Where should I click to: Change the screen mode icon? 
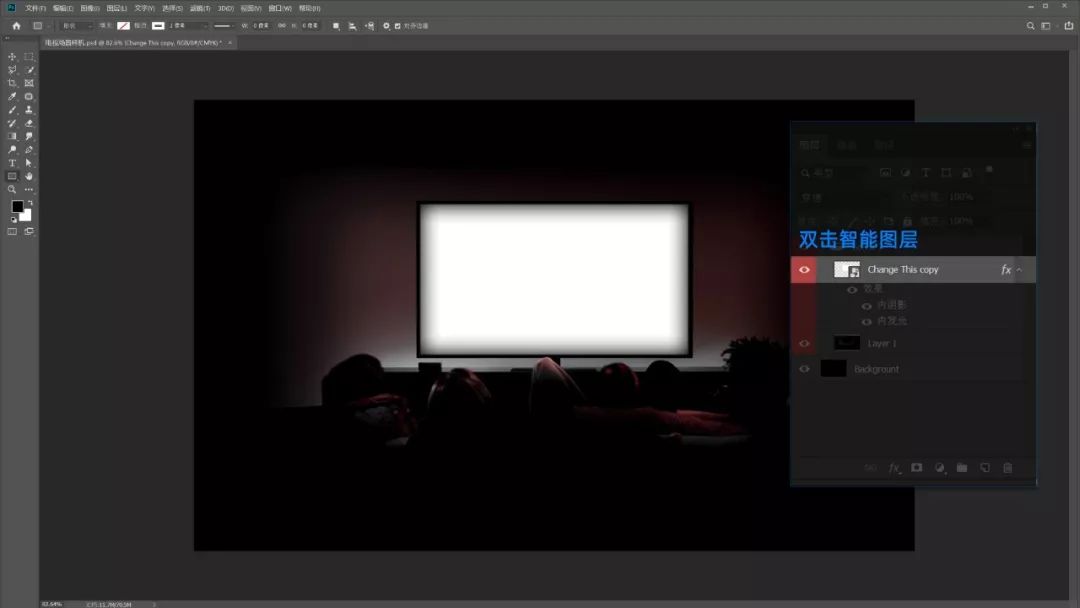coord(29,231)
